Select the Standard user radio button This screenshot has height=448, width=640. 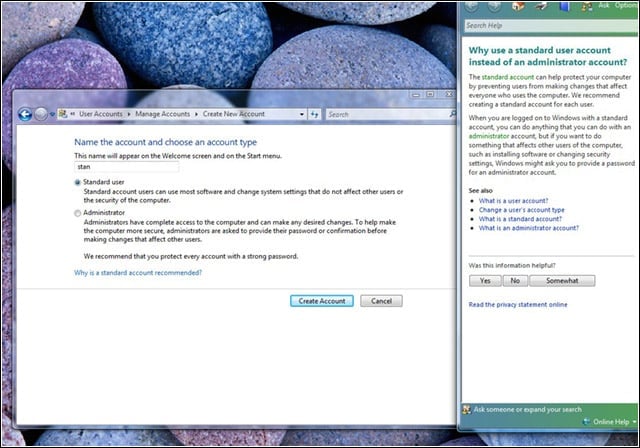click(x=78, y=182)
